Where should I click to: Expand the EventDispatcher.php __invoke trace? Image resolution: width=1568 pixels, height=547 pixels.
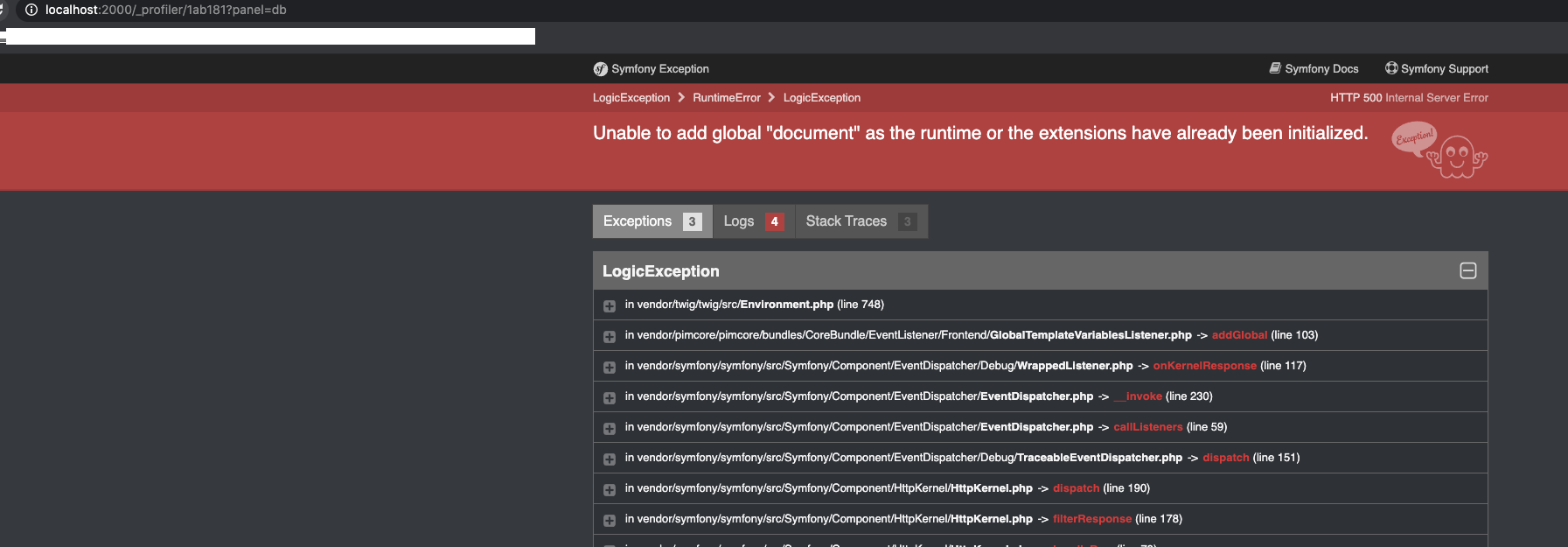610,397
